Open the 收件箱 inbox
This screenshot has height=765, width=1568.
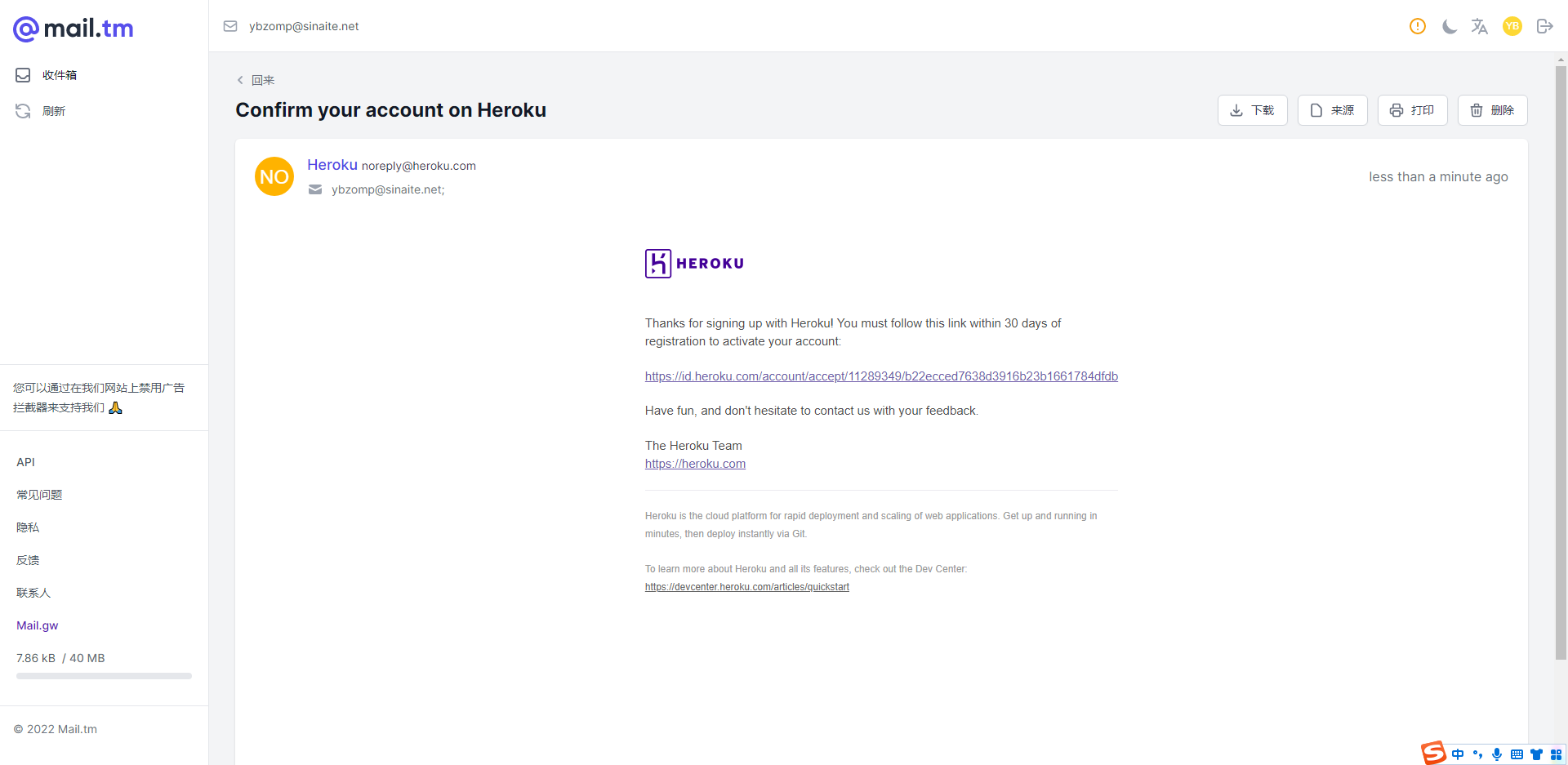point(47,75)
